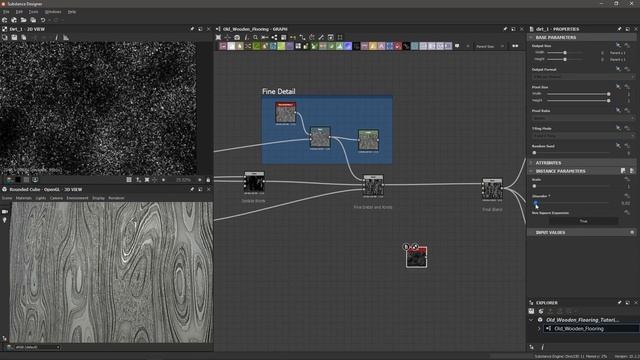Click the Input Values section header
Screen dimensions: 640x360
[582, 232]
